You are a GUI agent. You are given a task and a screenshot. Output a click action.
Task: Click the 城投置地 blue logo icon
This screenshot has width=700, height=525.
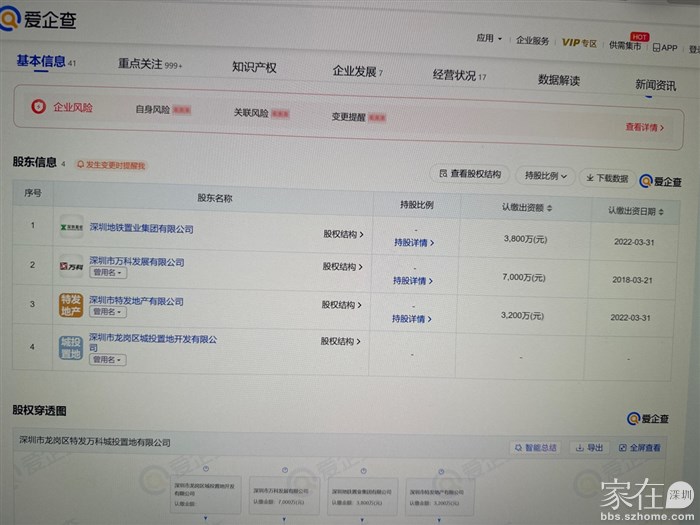[x=70, y=346]
